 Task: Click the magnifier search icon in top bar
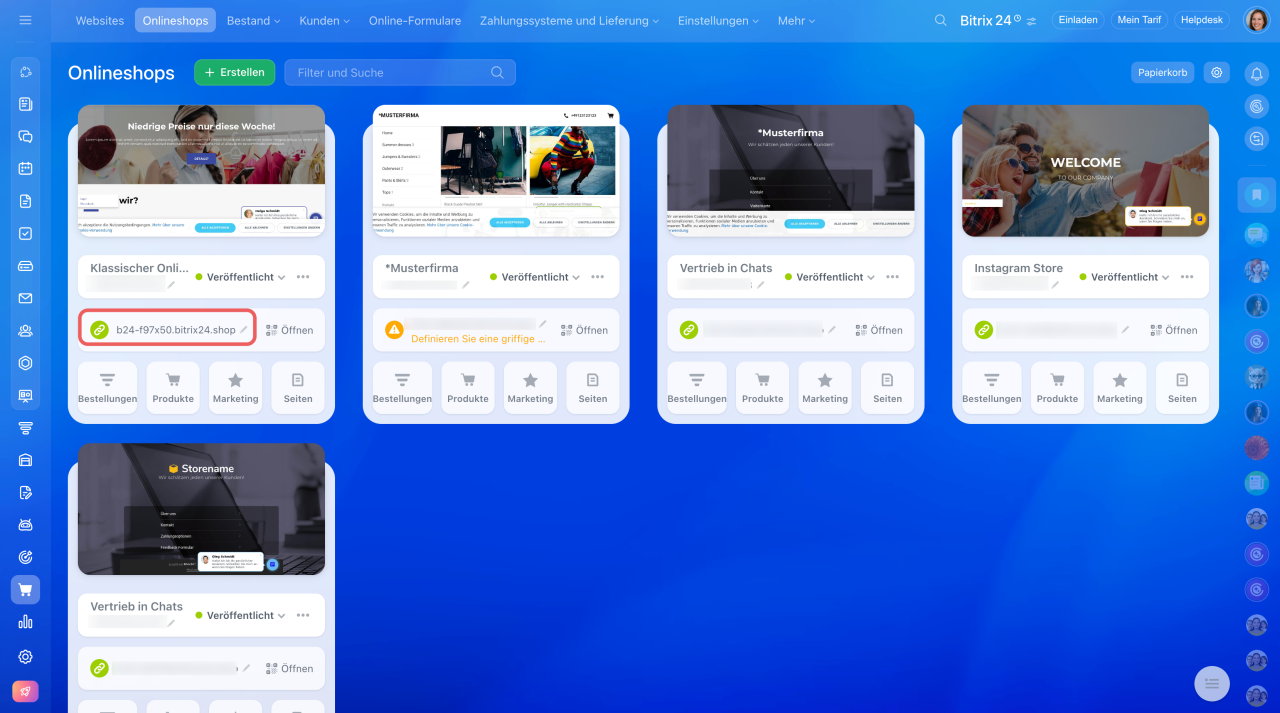click(x=940, y=20)
